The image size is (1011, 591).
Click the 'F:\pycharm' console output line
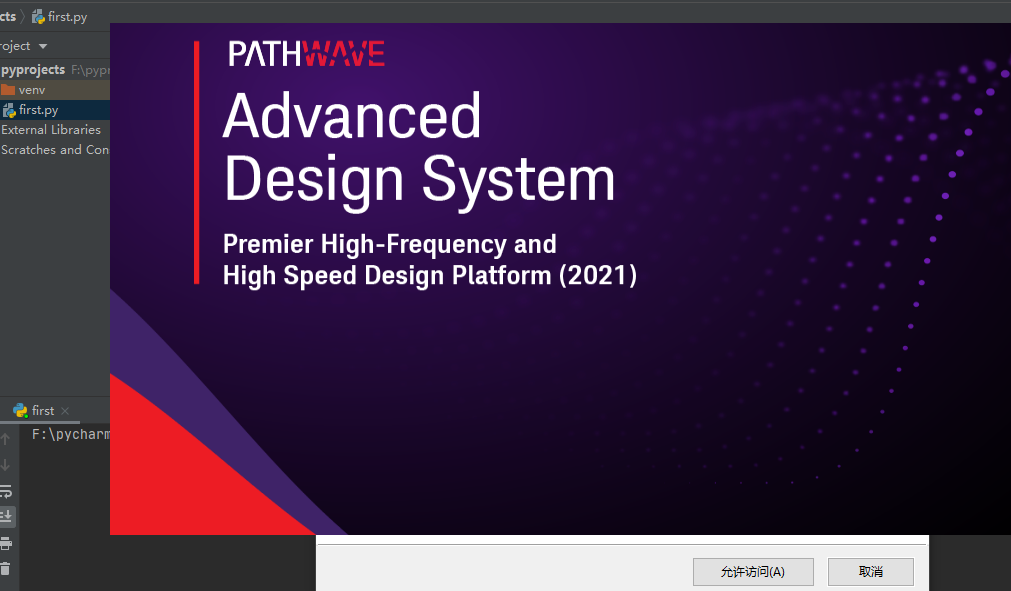(x=70, y=434)
